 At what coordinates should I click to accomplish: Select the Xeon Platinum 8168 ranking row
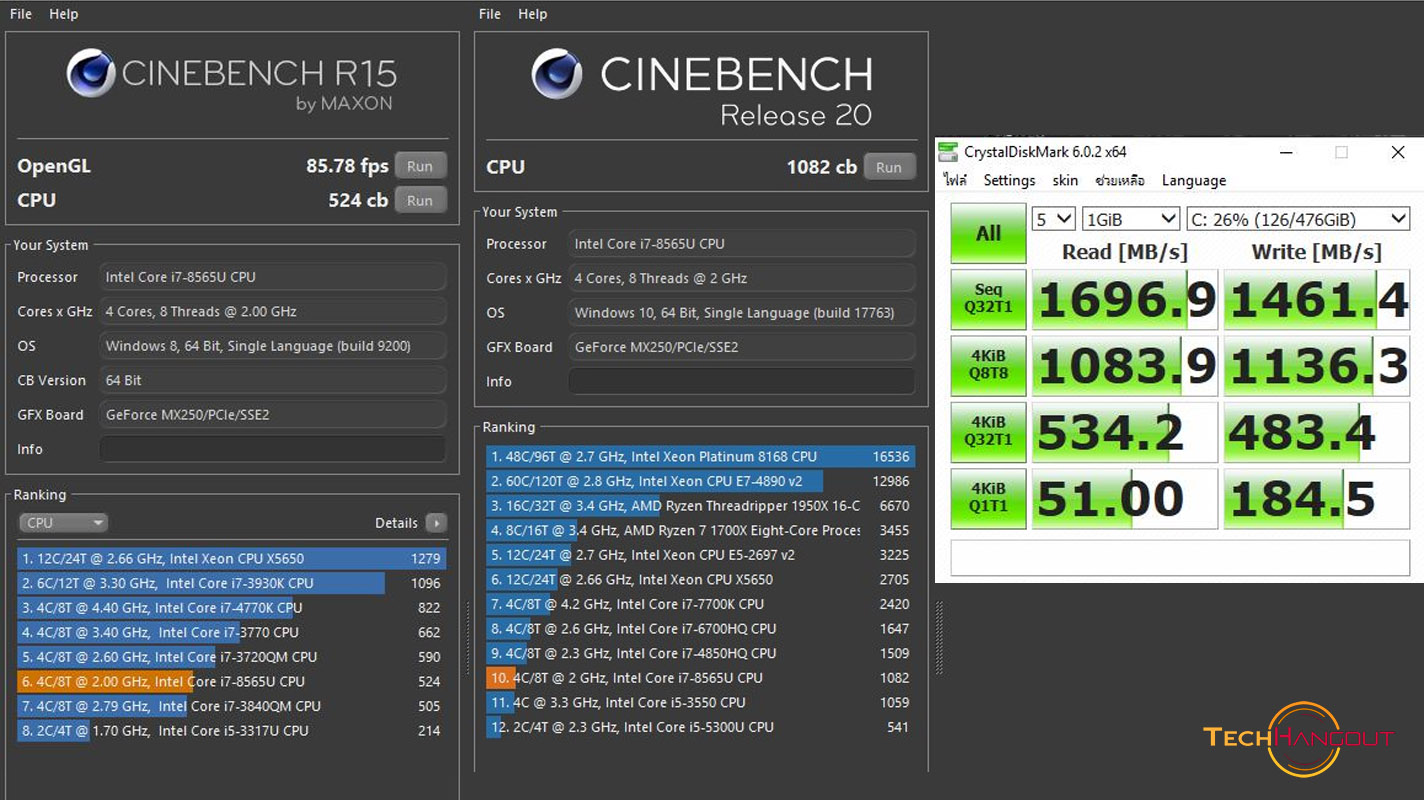coord(701,457)
